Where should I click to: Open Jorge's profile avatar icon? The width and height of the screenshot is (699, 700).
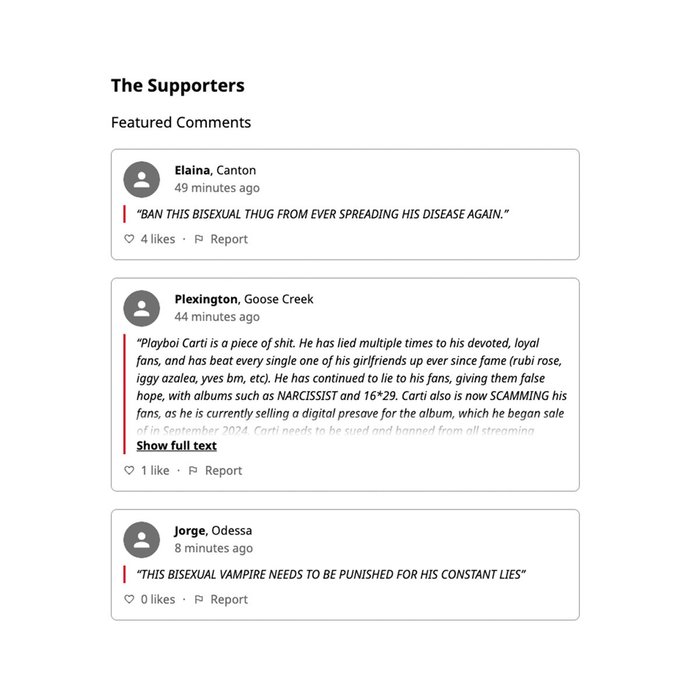point(142,540)
